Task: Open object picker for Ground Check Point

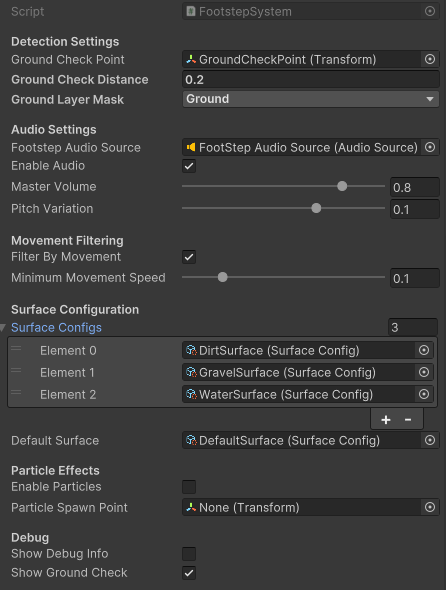Action: click(430, 59)
